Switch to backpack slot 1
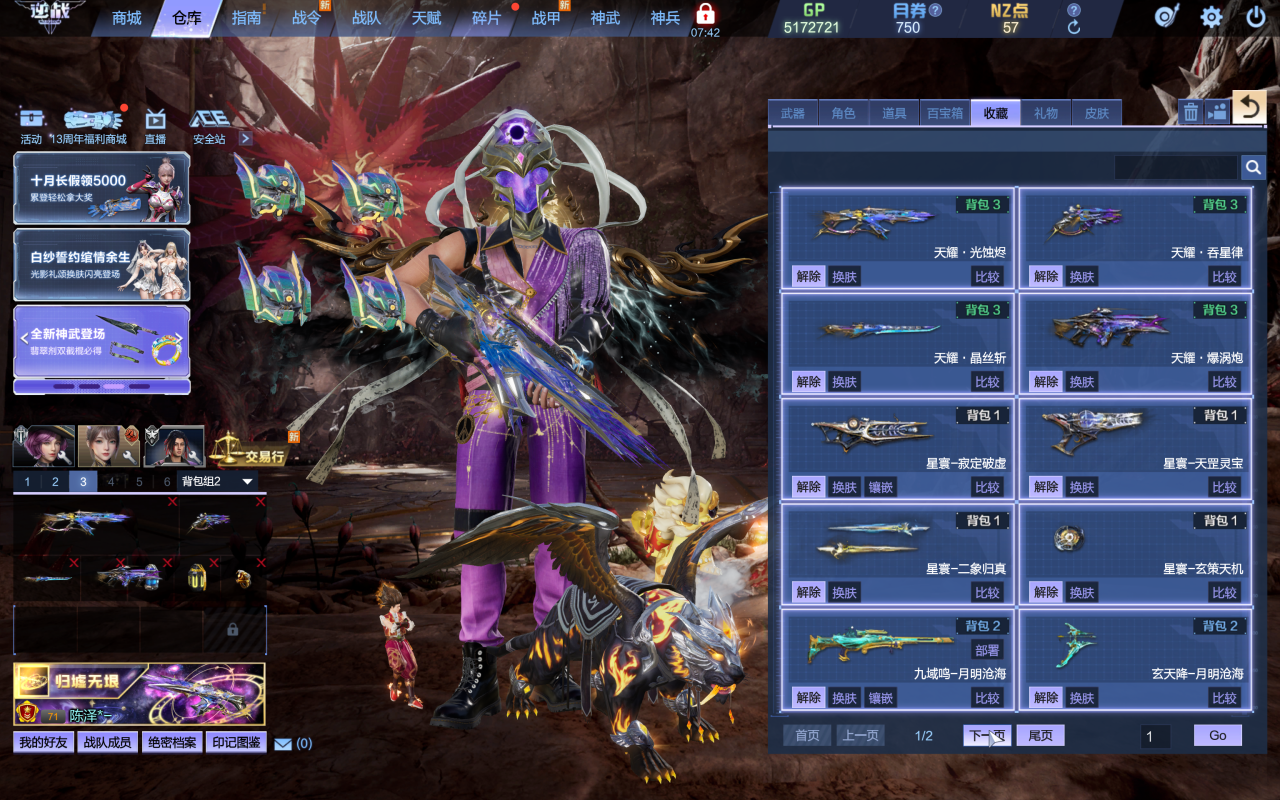The image size is (1280, 800). pos(27,481)
